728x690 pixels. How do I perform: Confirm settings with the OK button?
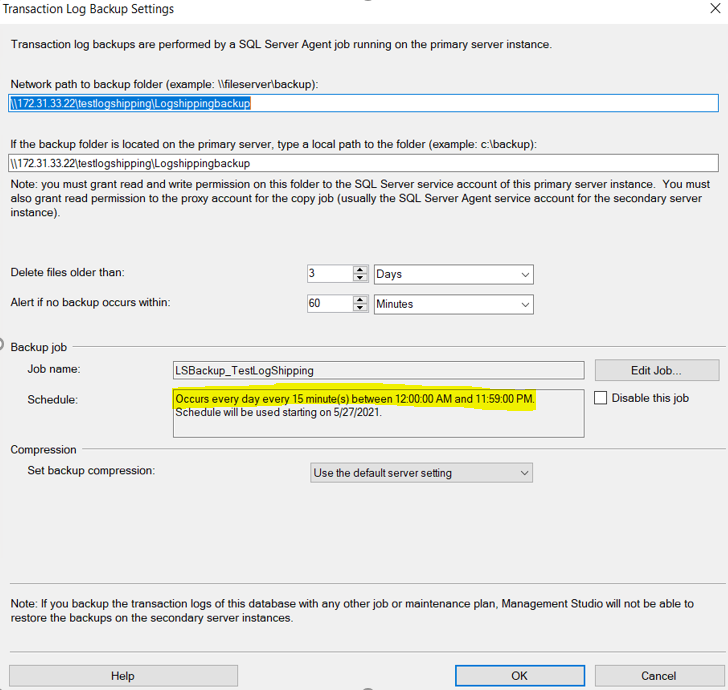click(x=519, y=676)
